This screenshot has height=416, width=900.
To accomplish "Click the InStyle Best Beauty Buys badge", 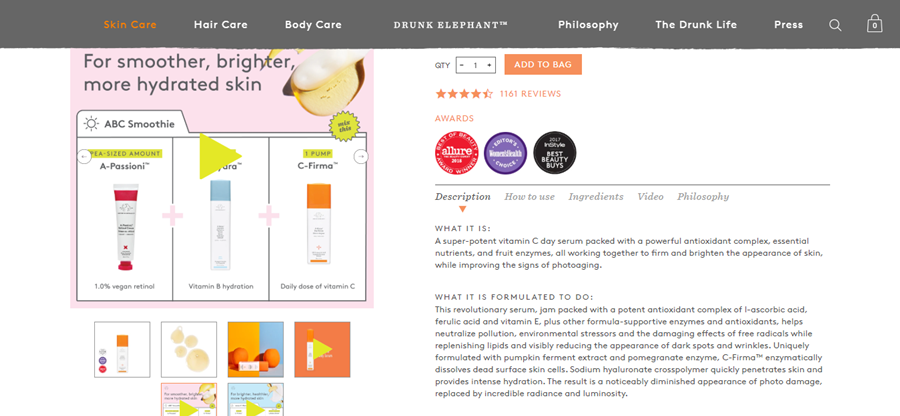I will pyautogui.click(x=554, y=153).
